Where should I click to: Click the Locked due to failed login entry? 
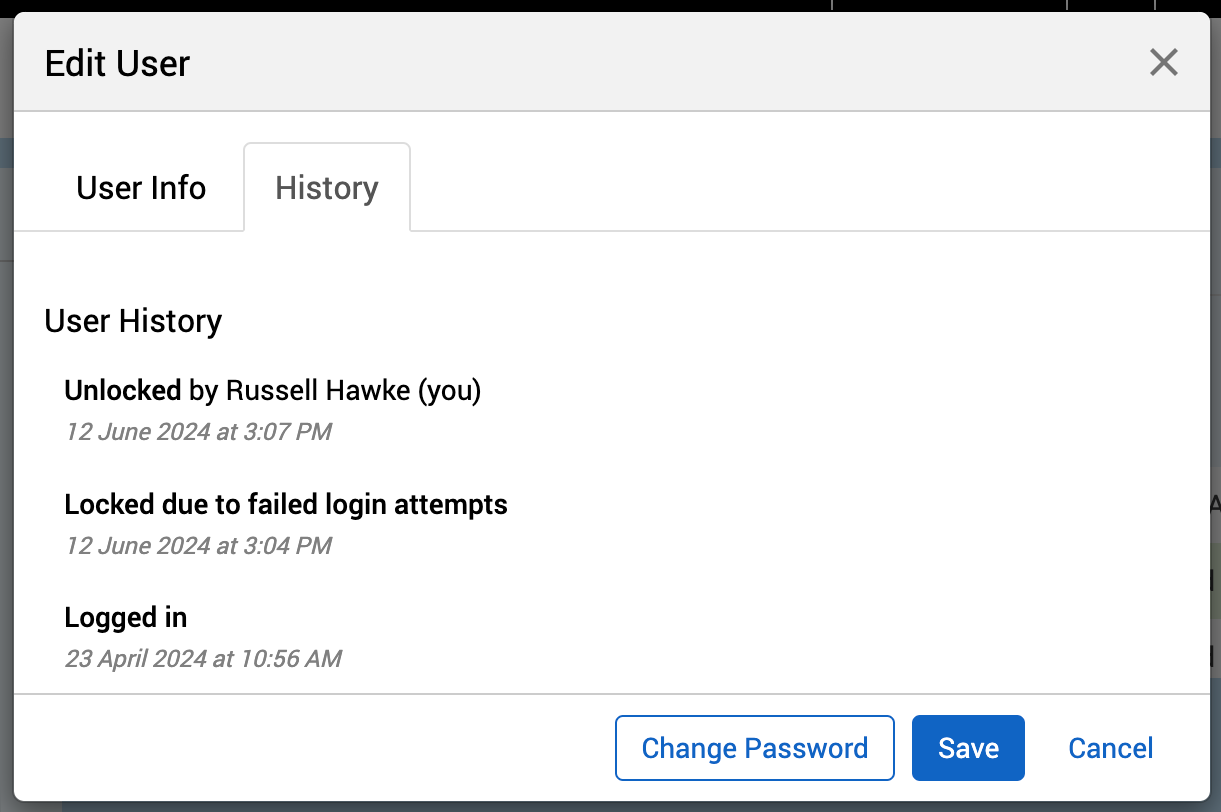pos(286,504)
